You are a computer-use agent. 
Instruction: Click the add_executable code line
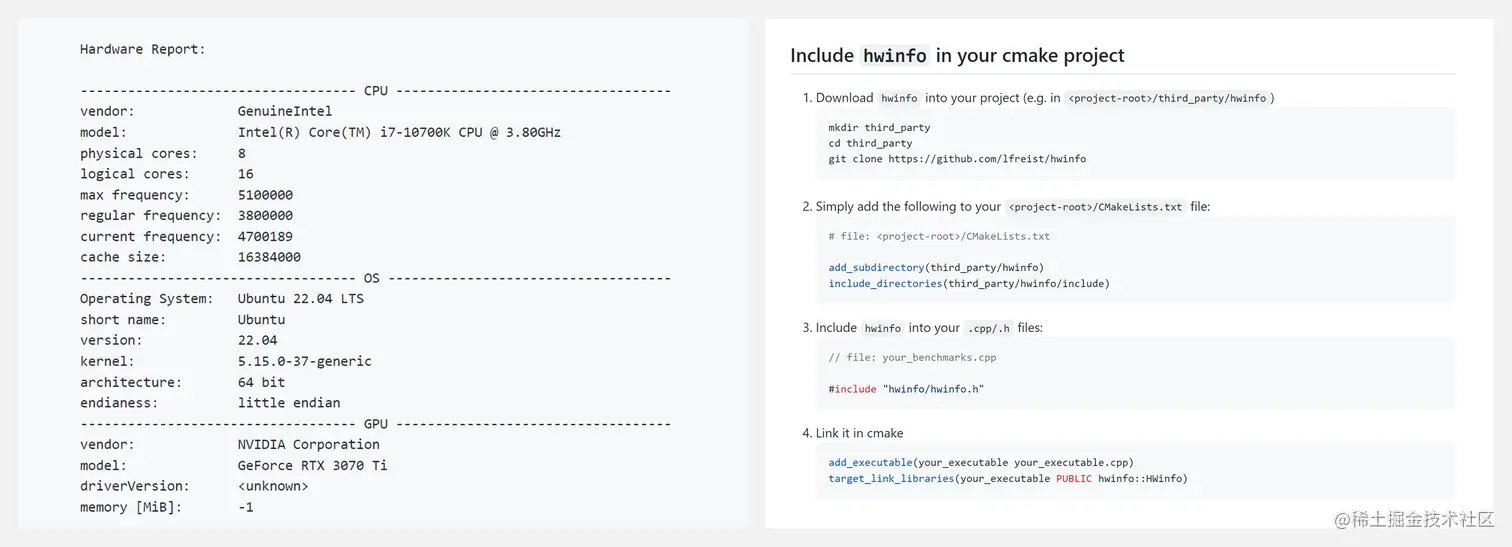click(981, 463)
